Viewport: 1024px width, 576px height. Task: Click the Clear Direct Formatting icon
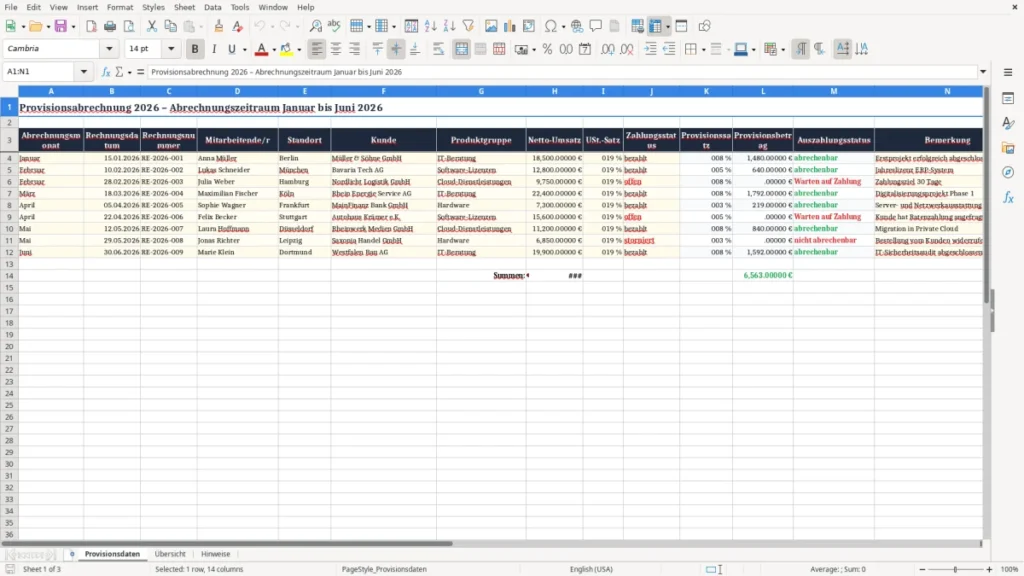238,26
